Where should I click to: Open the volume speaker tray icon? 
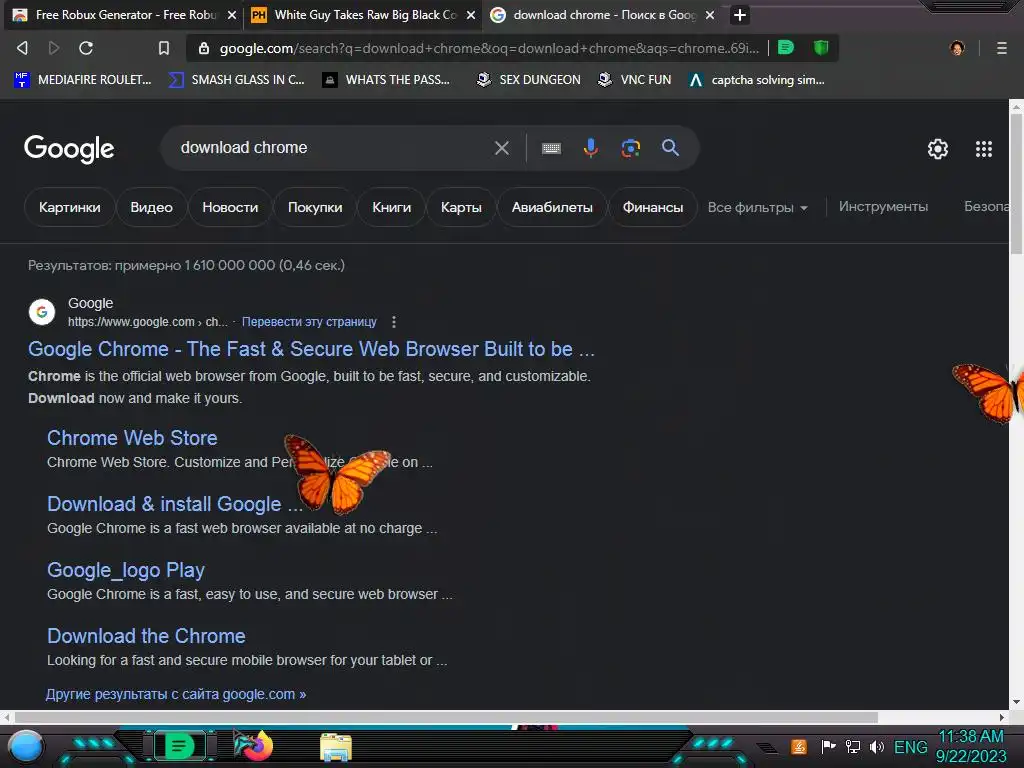(876, 746)
